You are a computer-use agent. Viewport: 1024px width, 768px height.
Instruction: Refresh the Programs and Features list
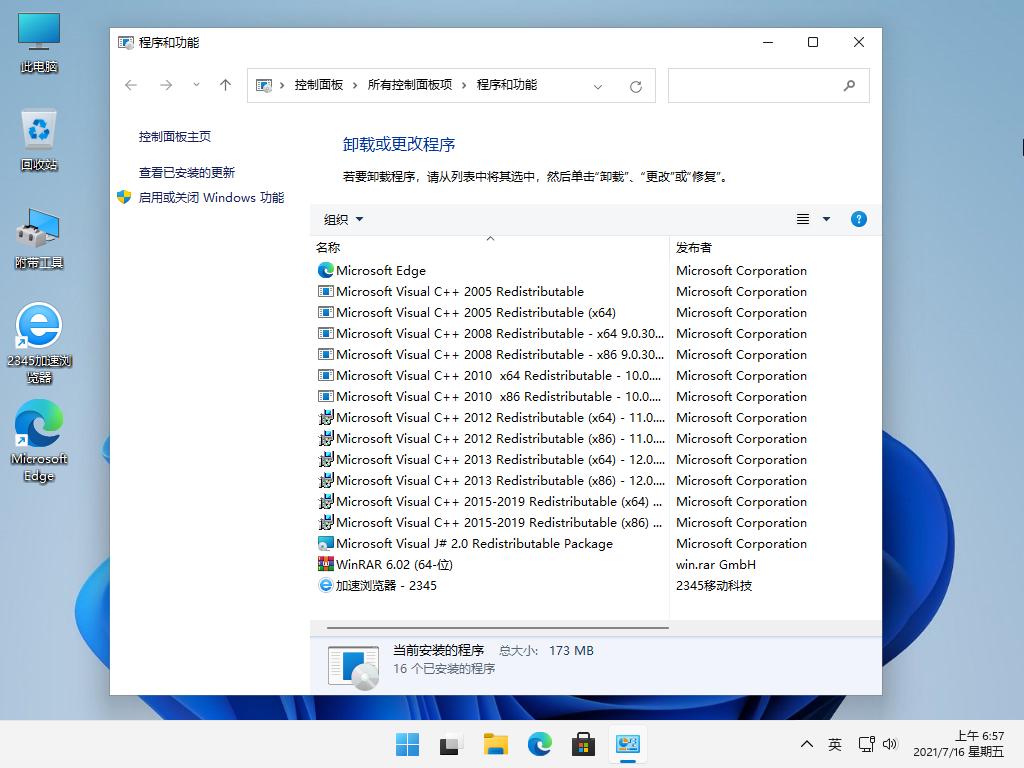(635, 86)
